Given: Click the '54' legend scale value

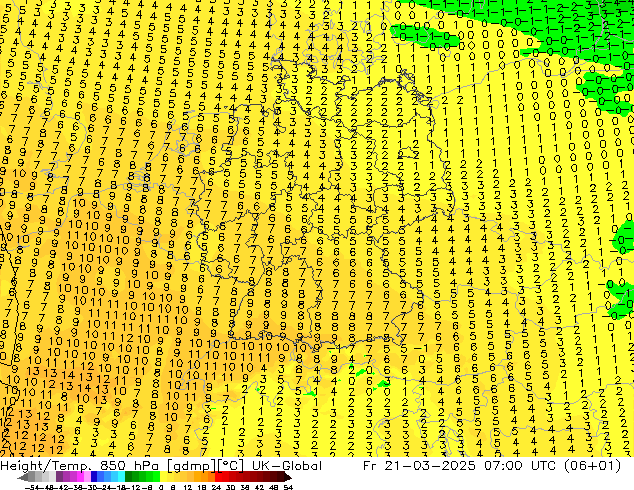Looking at the screenshot, I should click(x=288, y=487).
